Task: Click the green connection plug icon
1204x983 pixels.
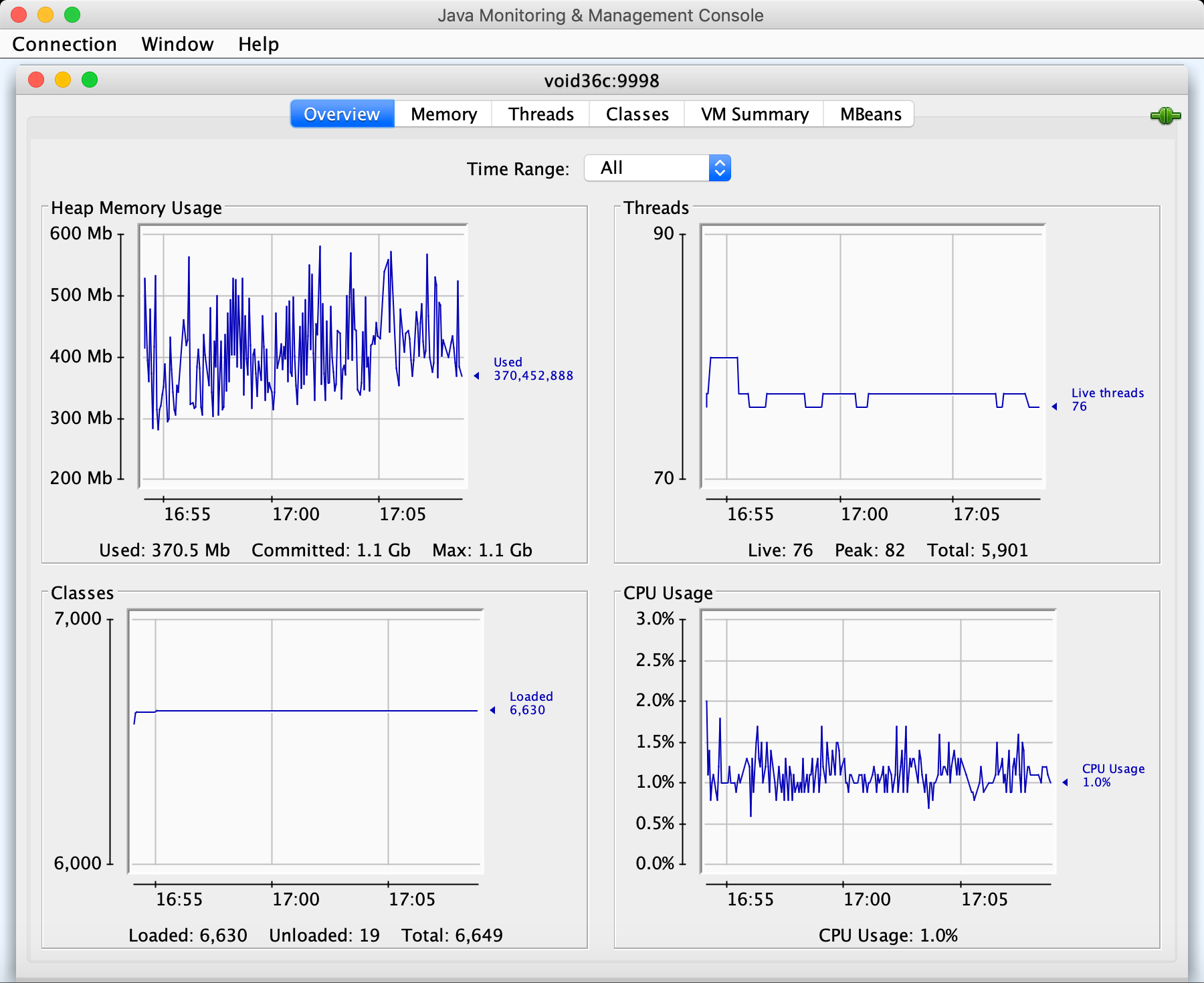Action: pos(1165,115)
